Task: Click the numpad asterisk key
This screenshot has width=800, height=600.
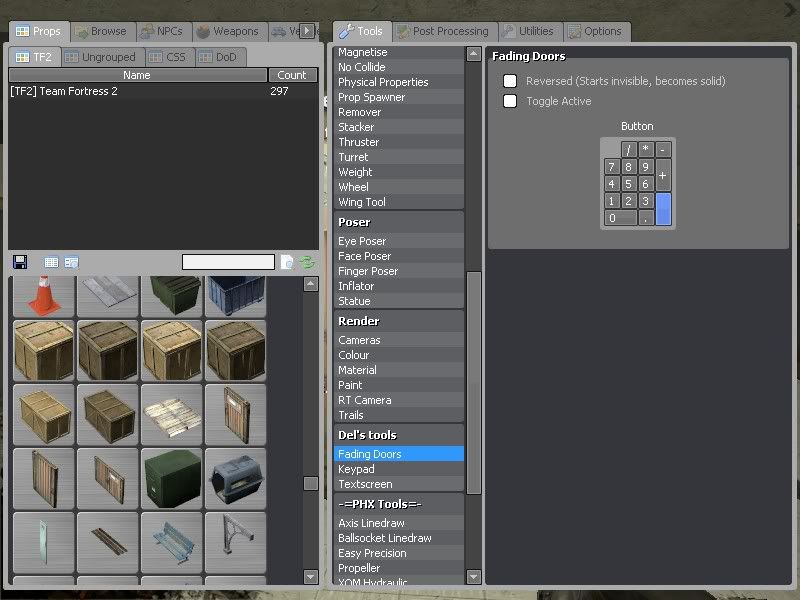Action: point(645,149)
